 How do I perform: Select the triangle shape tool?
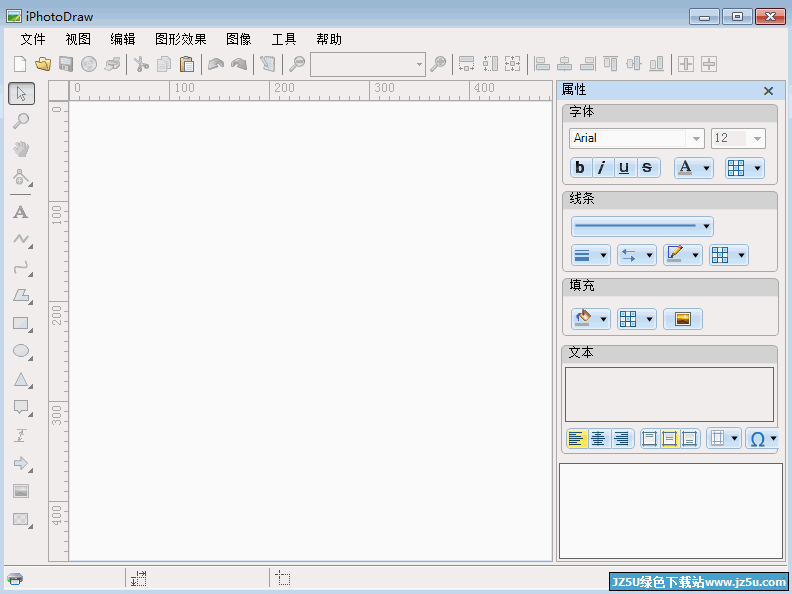[22, 379]
